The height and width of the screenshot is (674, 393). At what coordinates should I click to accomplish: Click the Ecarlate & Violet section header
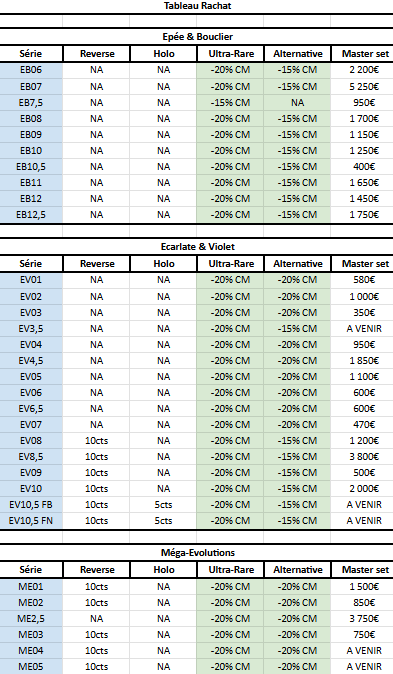click(x=197, y=247)
